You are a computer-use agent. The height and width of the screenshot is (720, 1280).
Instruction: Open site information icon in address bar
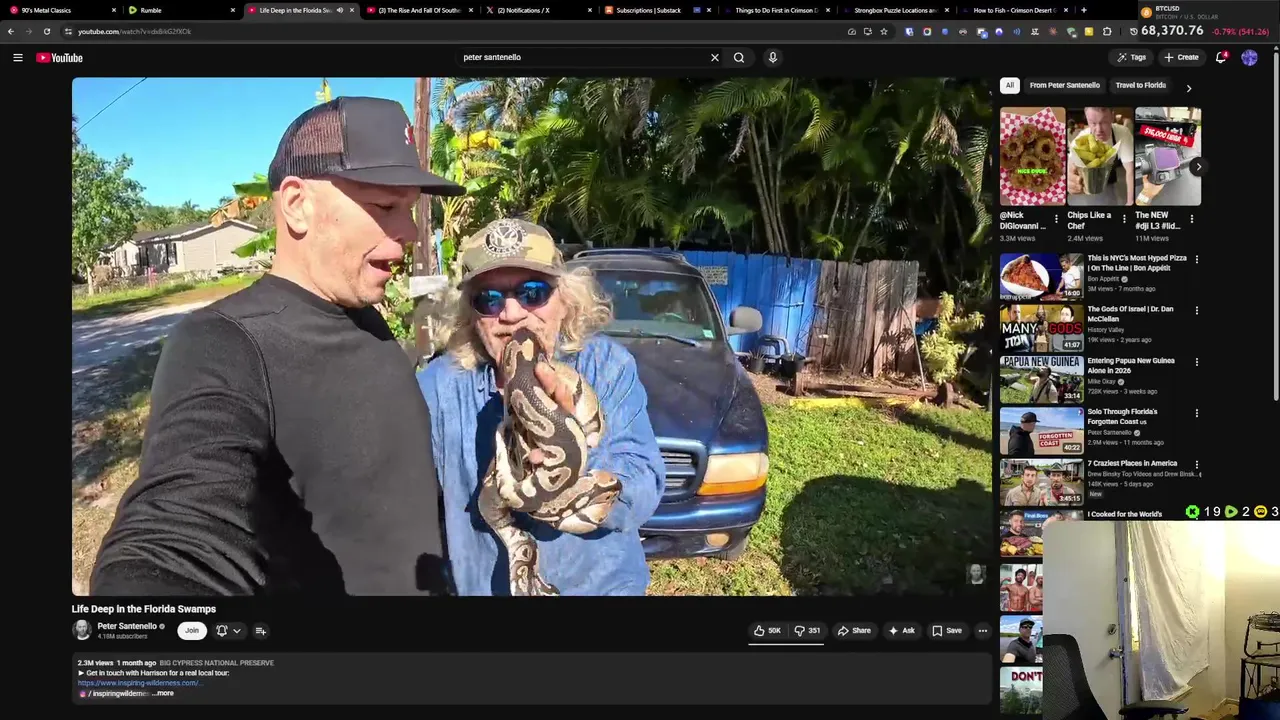[x=68, y=31]
